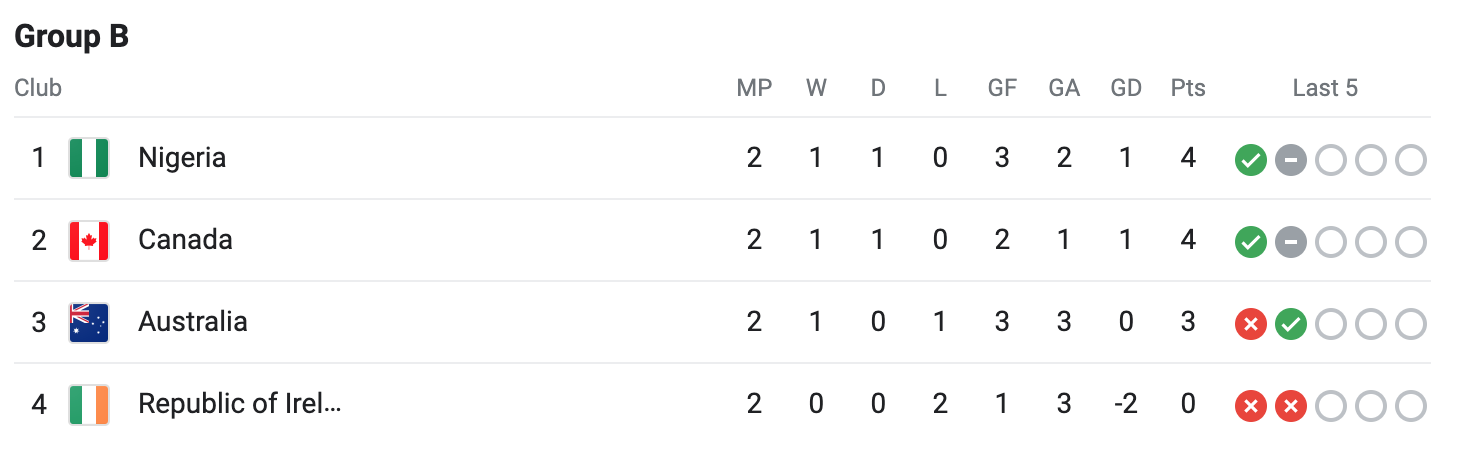
Task: Select the Australia team name
Action: coord(193,322)
